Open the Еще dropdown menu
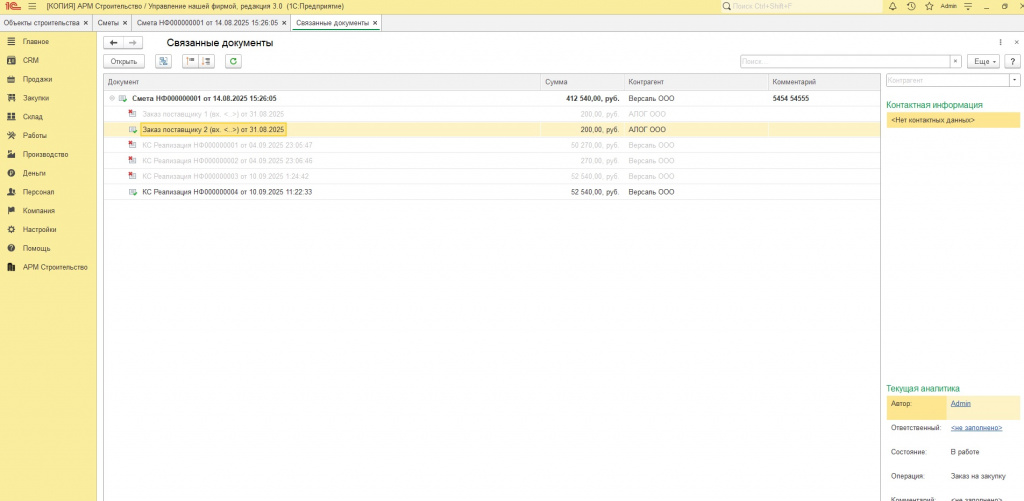 pos(983,61)
